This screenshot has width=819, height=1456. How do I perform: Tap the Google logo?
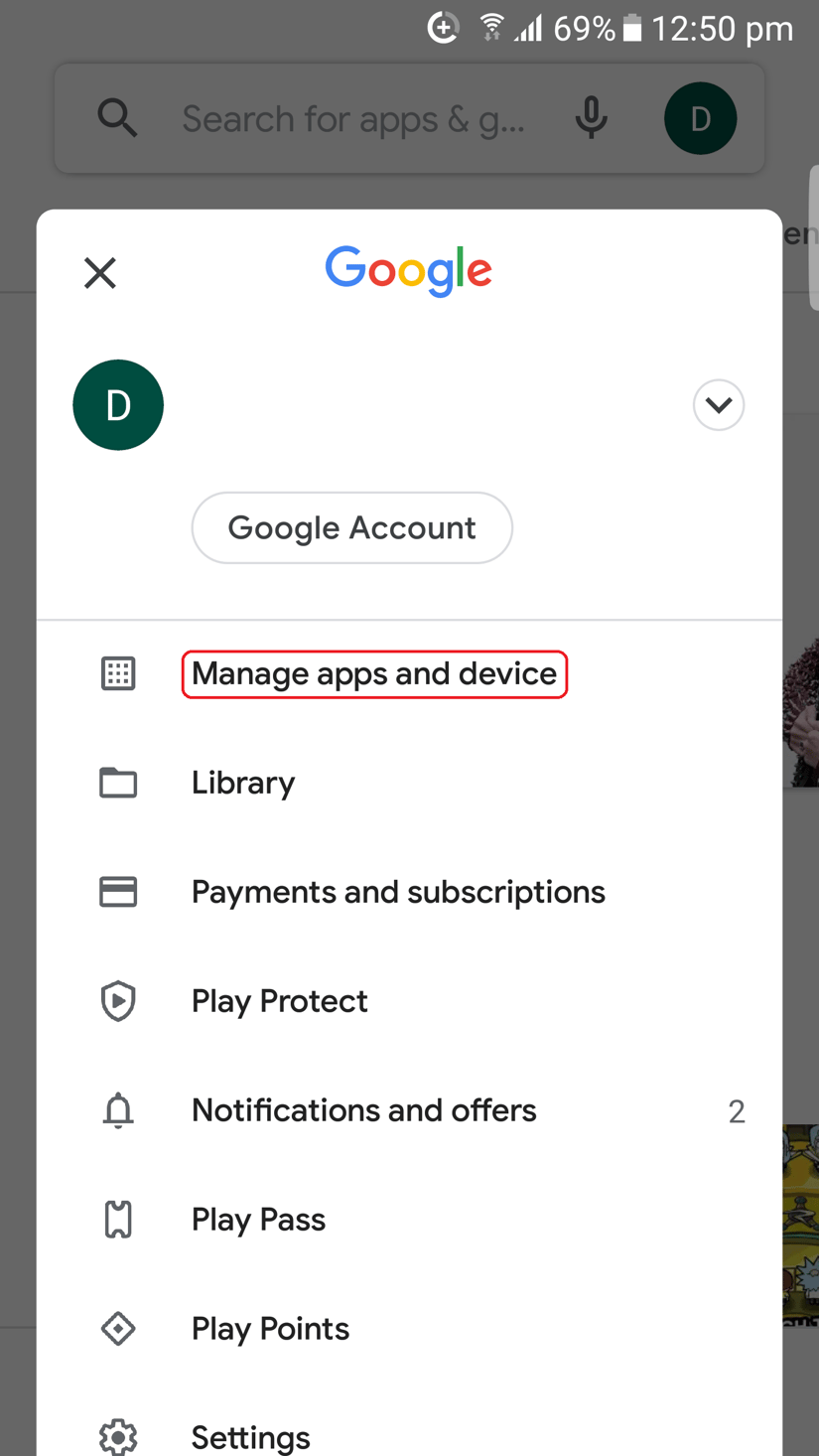[x=408, y=269]
